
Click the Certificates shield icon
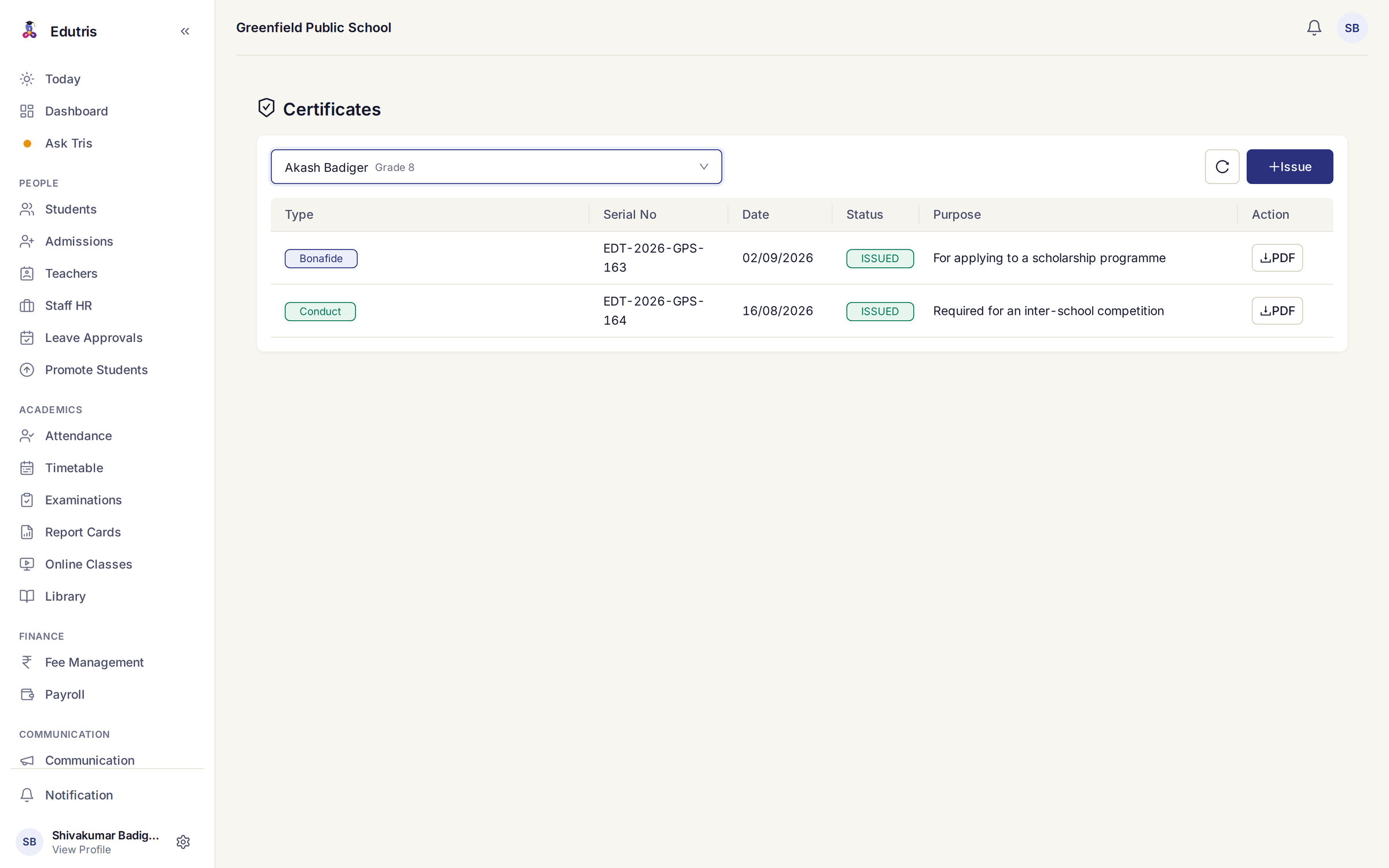266,108
